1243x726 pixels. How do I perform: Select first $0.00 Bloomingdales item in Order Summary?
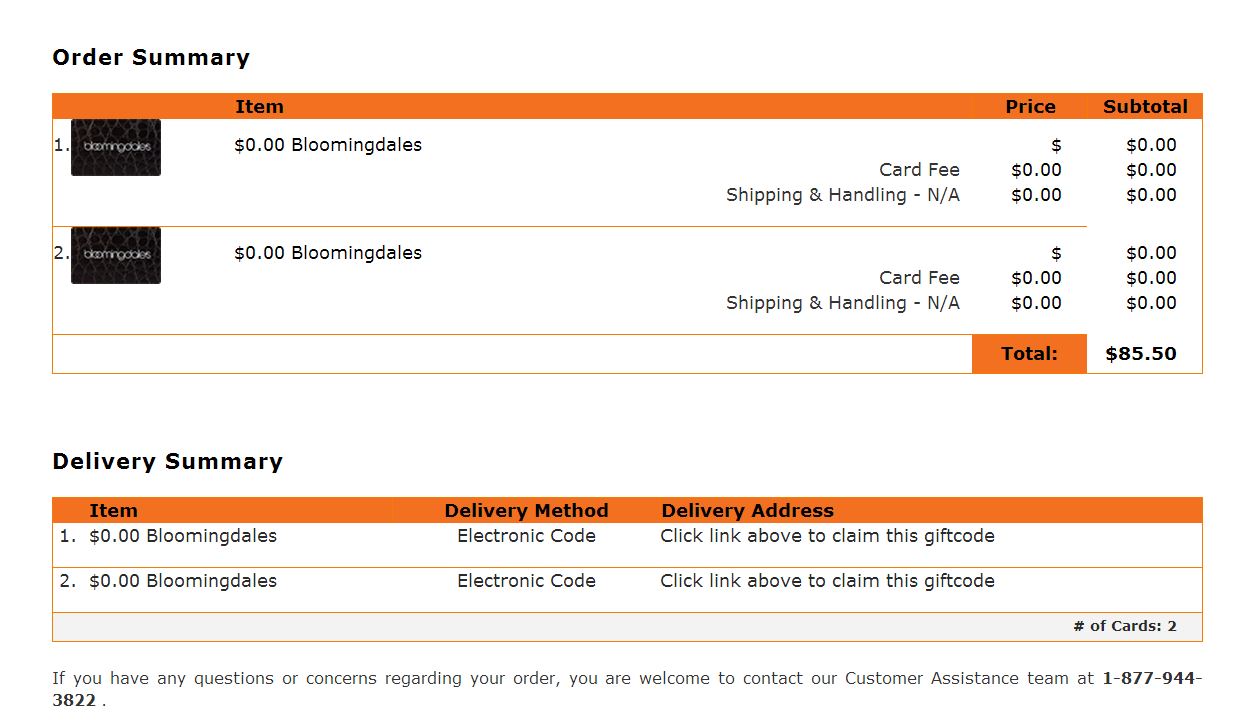(328, 145)
